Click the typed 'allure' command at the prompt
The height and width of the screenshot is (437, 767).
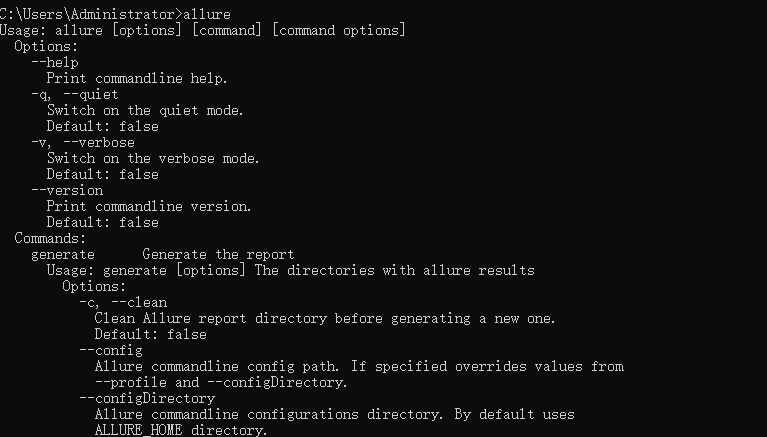pos(206,14)
